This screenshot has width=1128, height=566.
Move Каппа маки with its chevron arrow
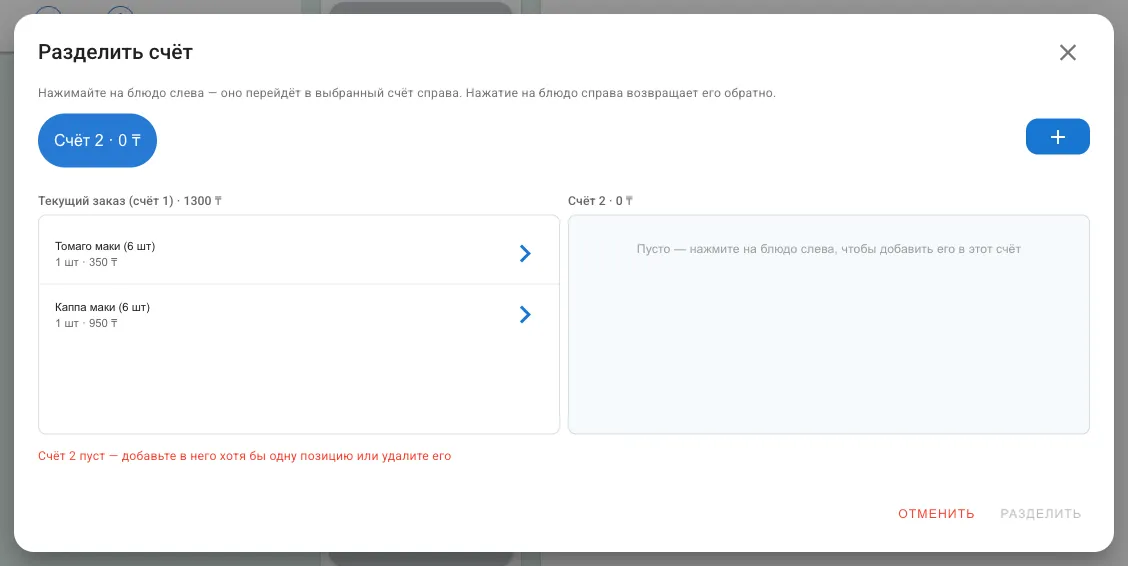pyautogui.click(x=525, y=314)
